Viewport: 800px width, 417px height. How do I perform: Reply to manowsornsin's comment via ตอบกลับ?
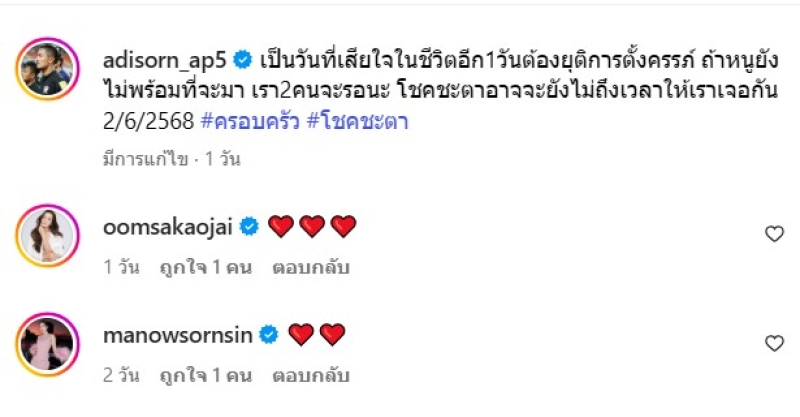[307, 378]
